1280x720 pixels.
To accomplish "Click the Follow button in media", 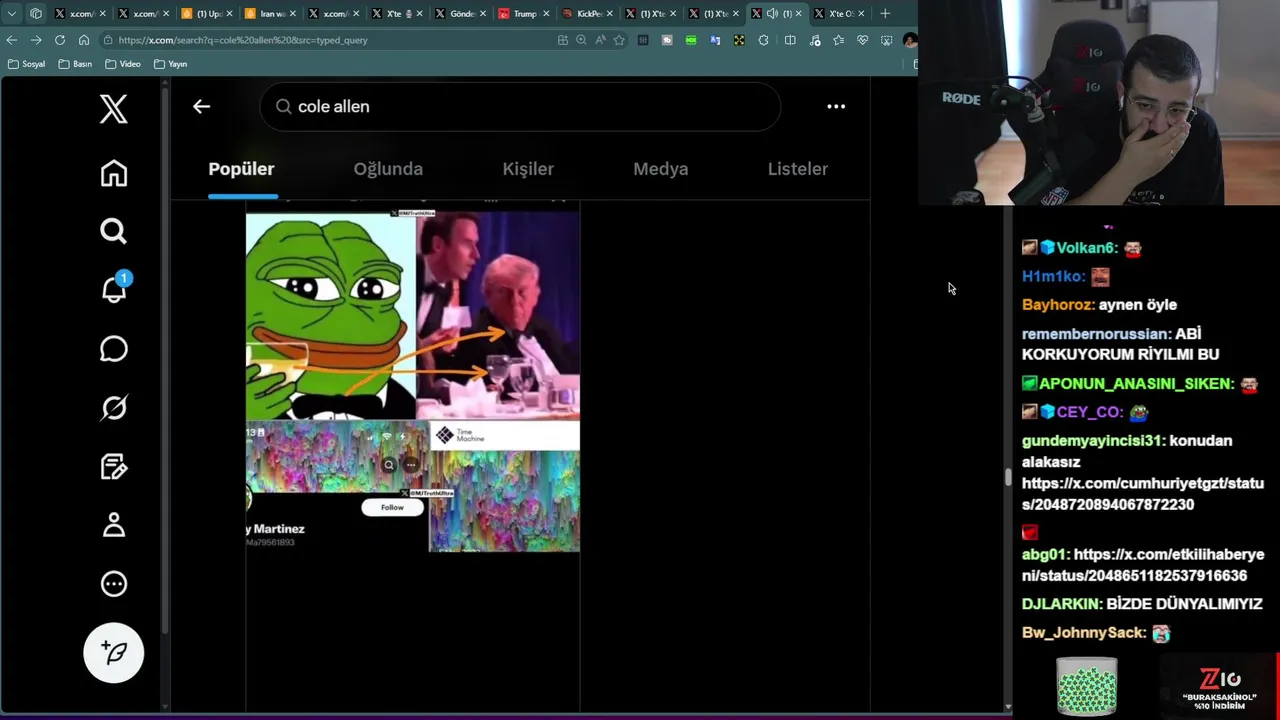I will click(392, 507).
